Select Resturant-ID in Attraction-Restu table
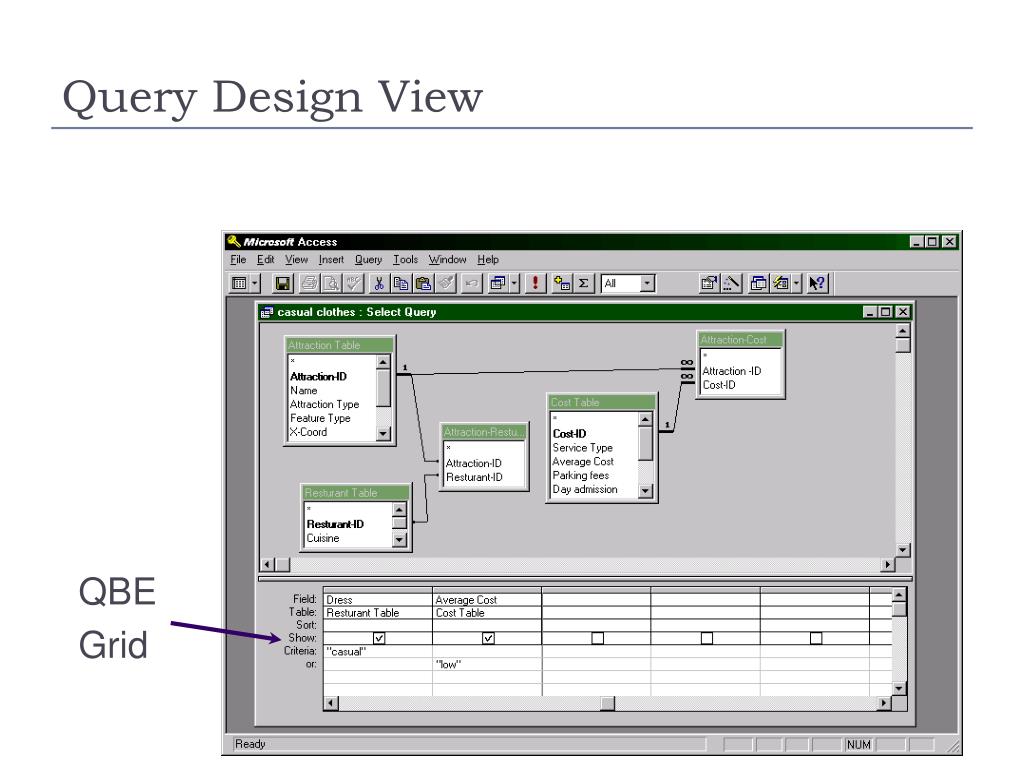The width and height of the screenshot is (1024, 768). (x=474, y=477)
